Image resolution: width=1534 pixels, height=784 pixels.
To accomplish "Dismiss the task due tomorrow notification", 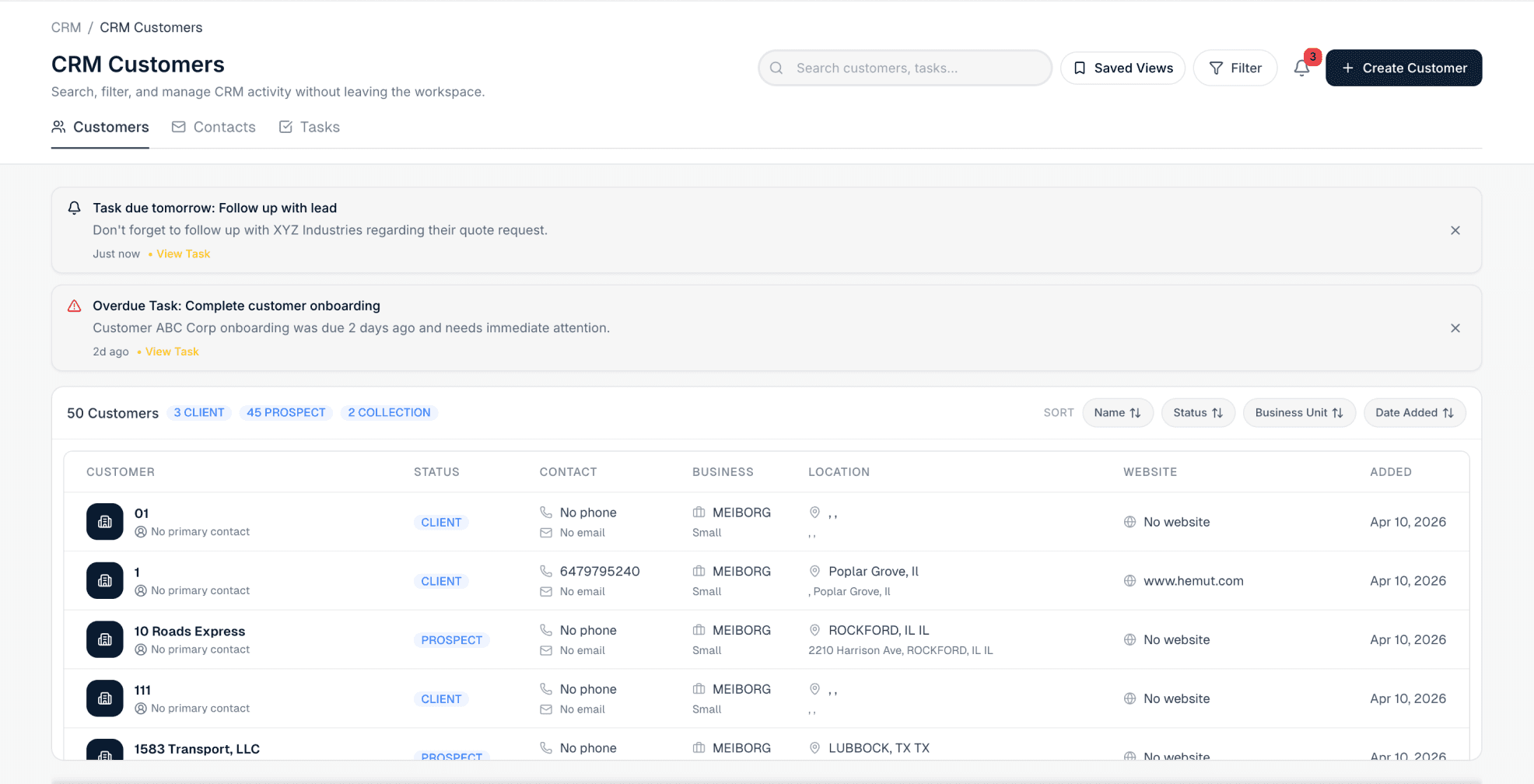I will click(x=1455, y=230).
